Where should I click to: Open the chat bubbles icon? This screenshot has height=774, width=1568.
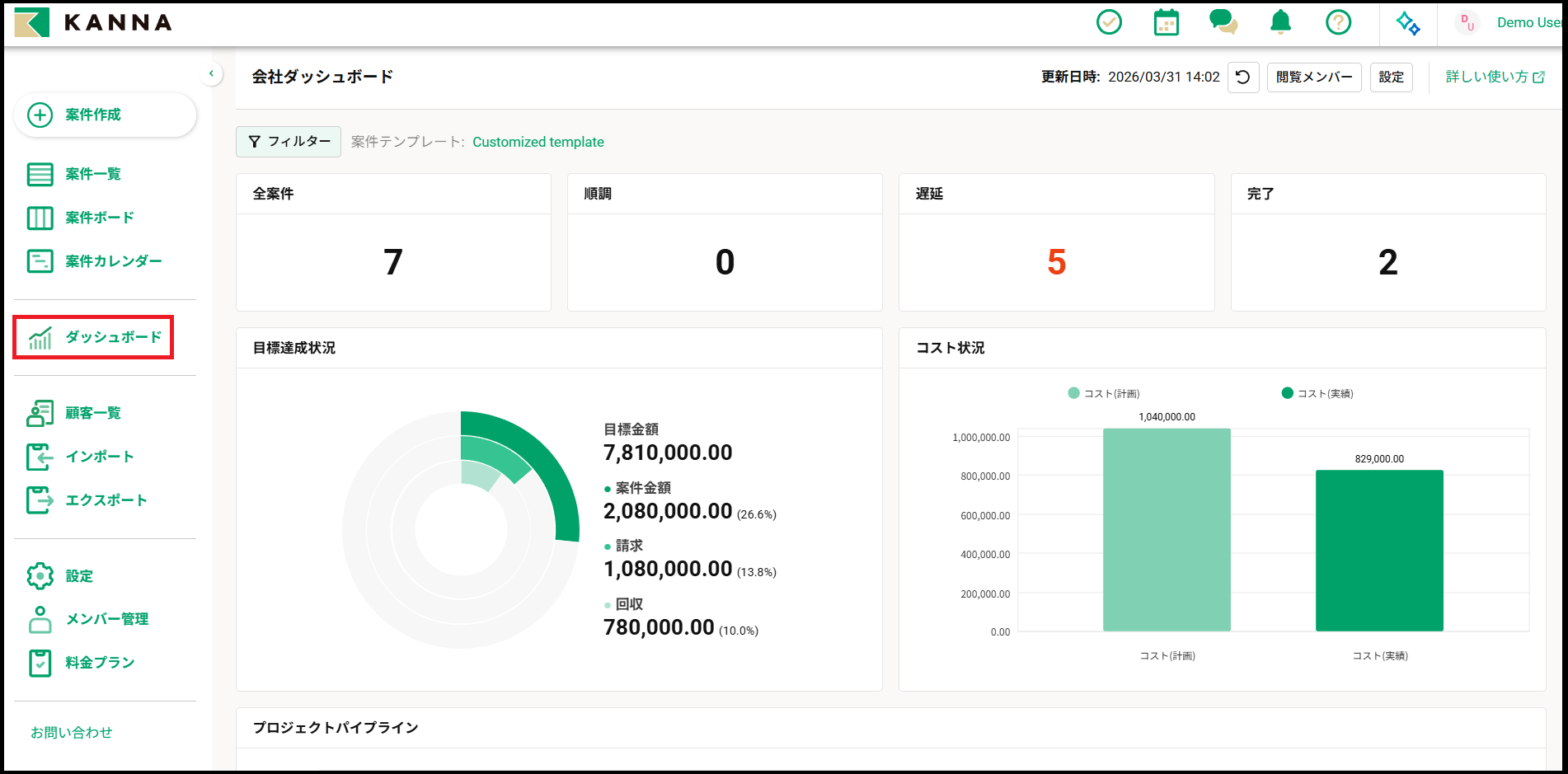[x=1223, y=22]
